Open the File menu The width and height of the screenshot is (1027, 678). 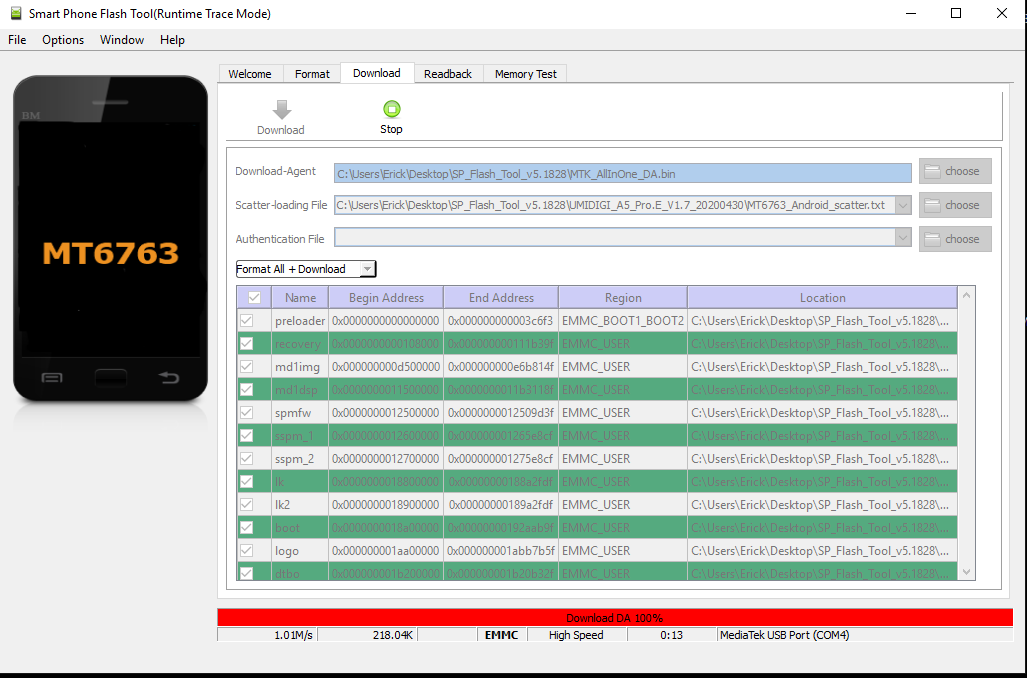17,40
